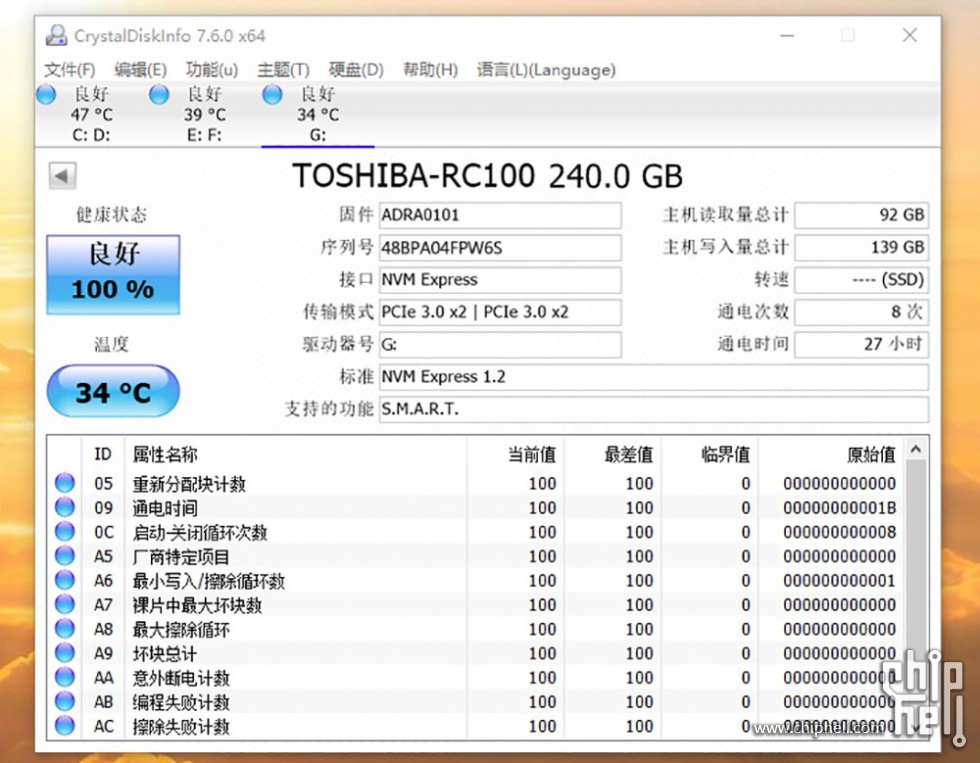Open the 硬盘(D) menu
The image size is (980, 763).
(x=356, y=69)
